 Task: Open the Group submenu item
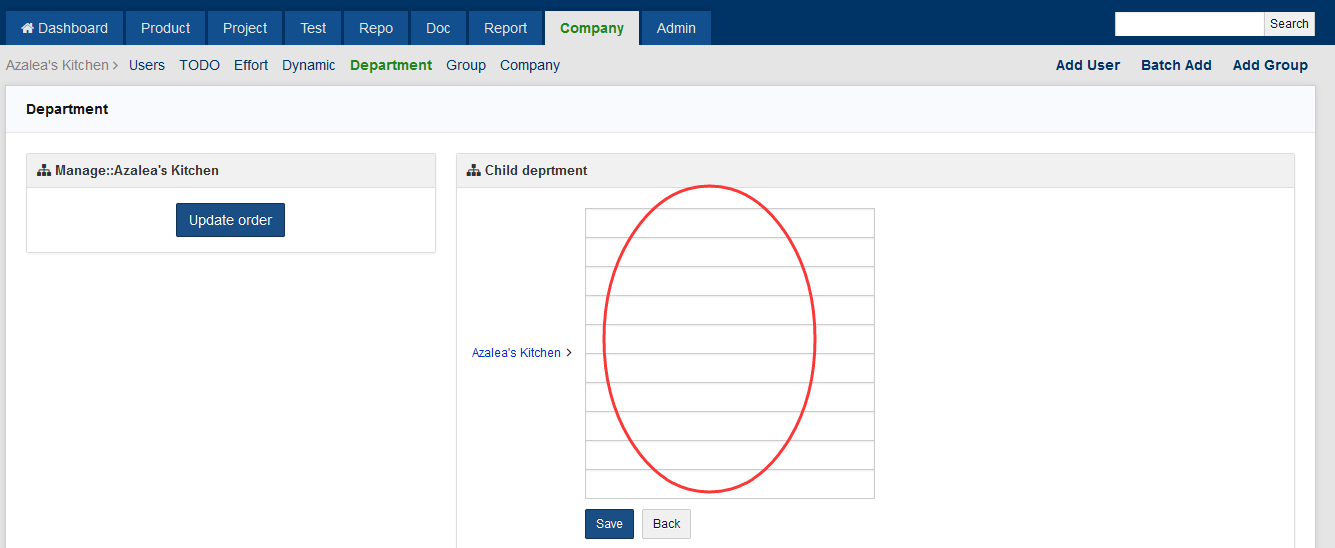coord(466,65)
